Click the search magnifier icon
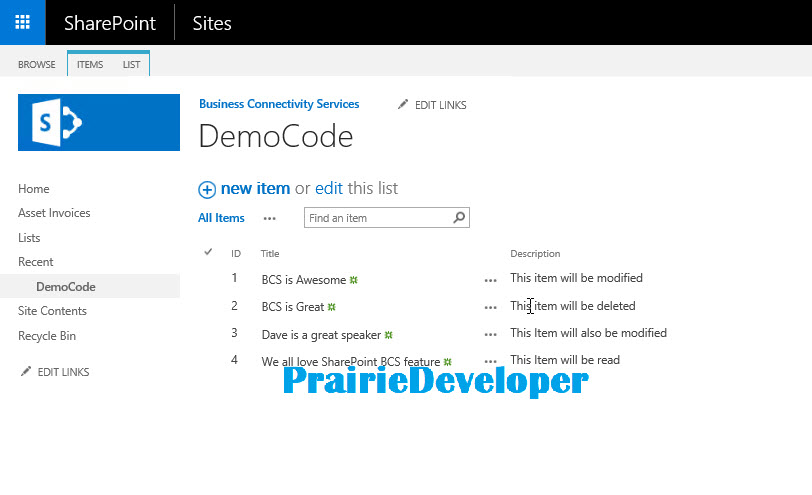The height and width of the screenshot is (495, 812). tap(459, 217)
